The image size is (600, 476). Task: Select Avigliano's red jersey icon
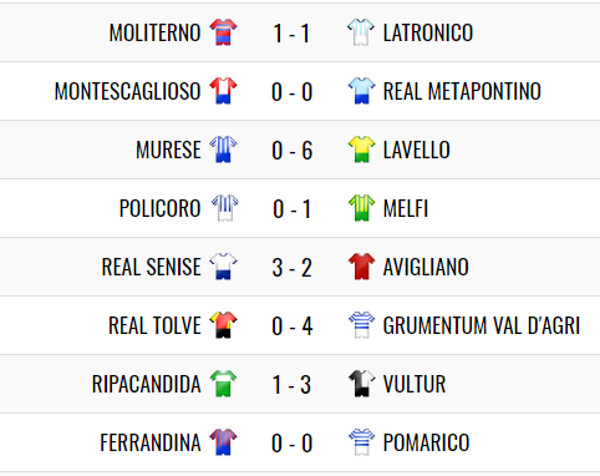click(x=361, y=266)
